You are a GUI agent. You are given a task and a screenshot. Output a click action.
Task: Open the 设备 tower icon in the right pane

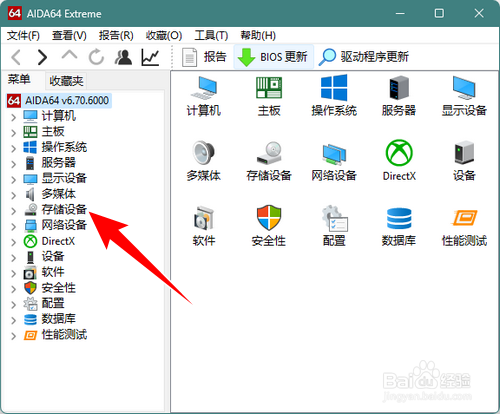click(x=464, y=161)
